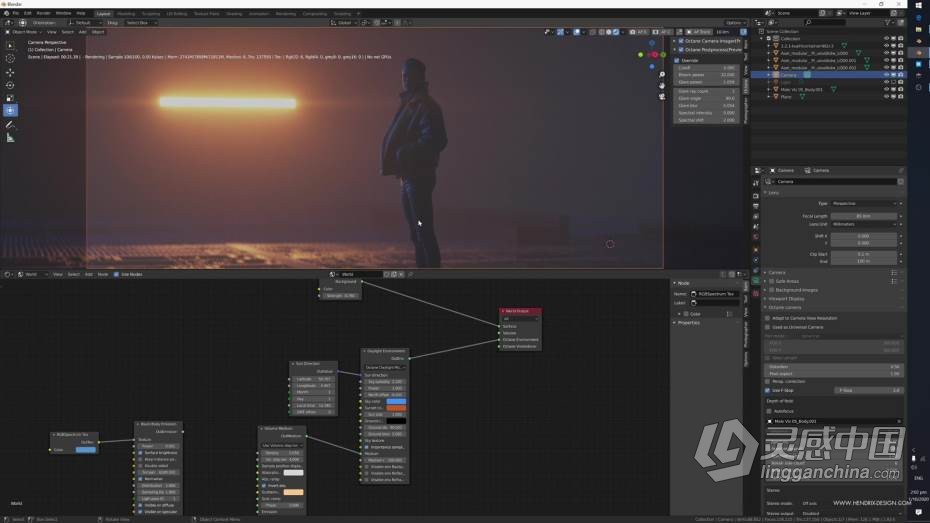Click the Daylight Environment node header

click(x=385, y=351)
